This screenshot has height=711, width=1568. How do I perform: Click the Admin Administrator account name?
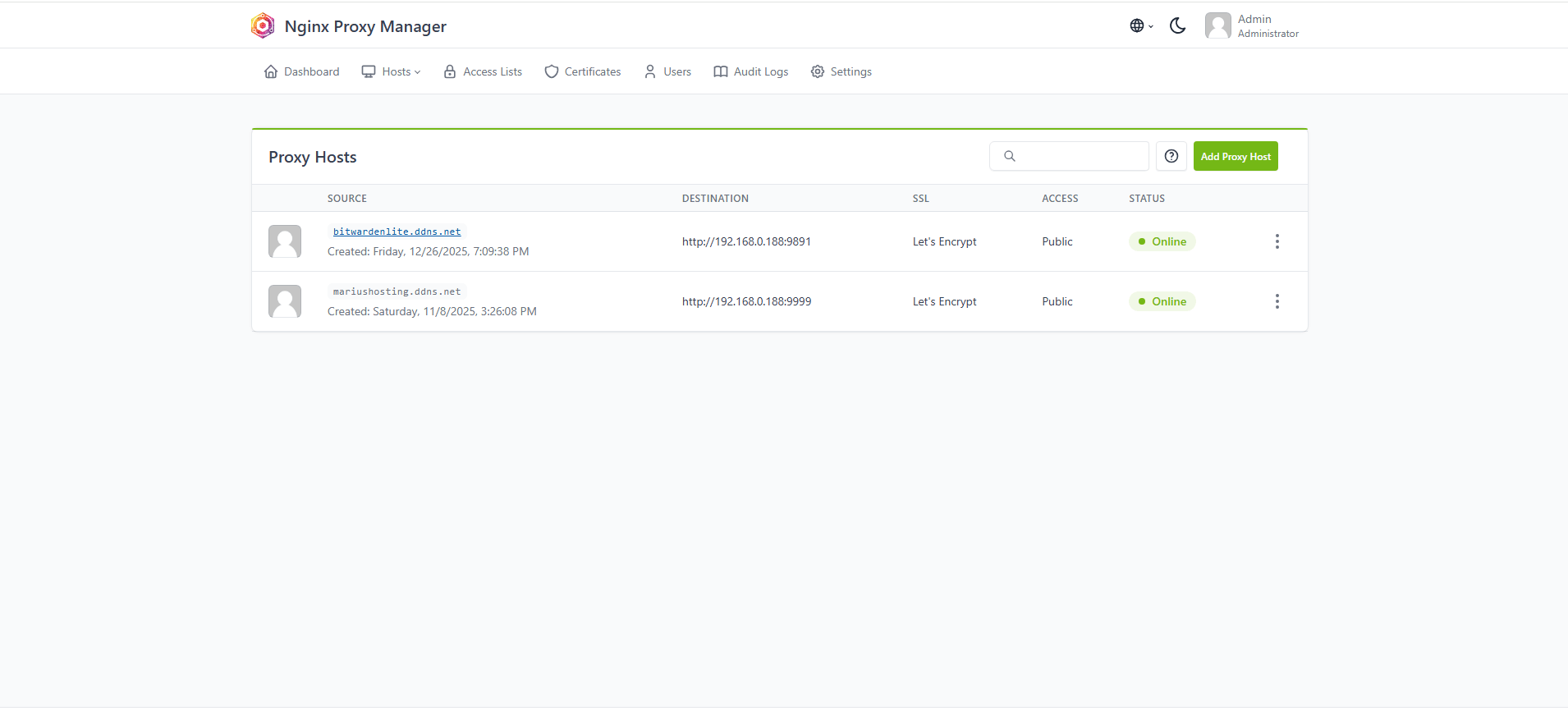[1268, 25]
